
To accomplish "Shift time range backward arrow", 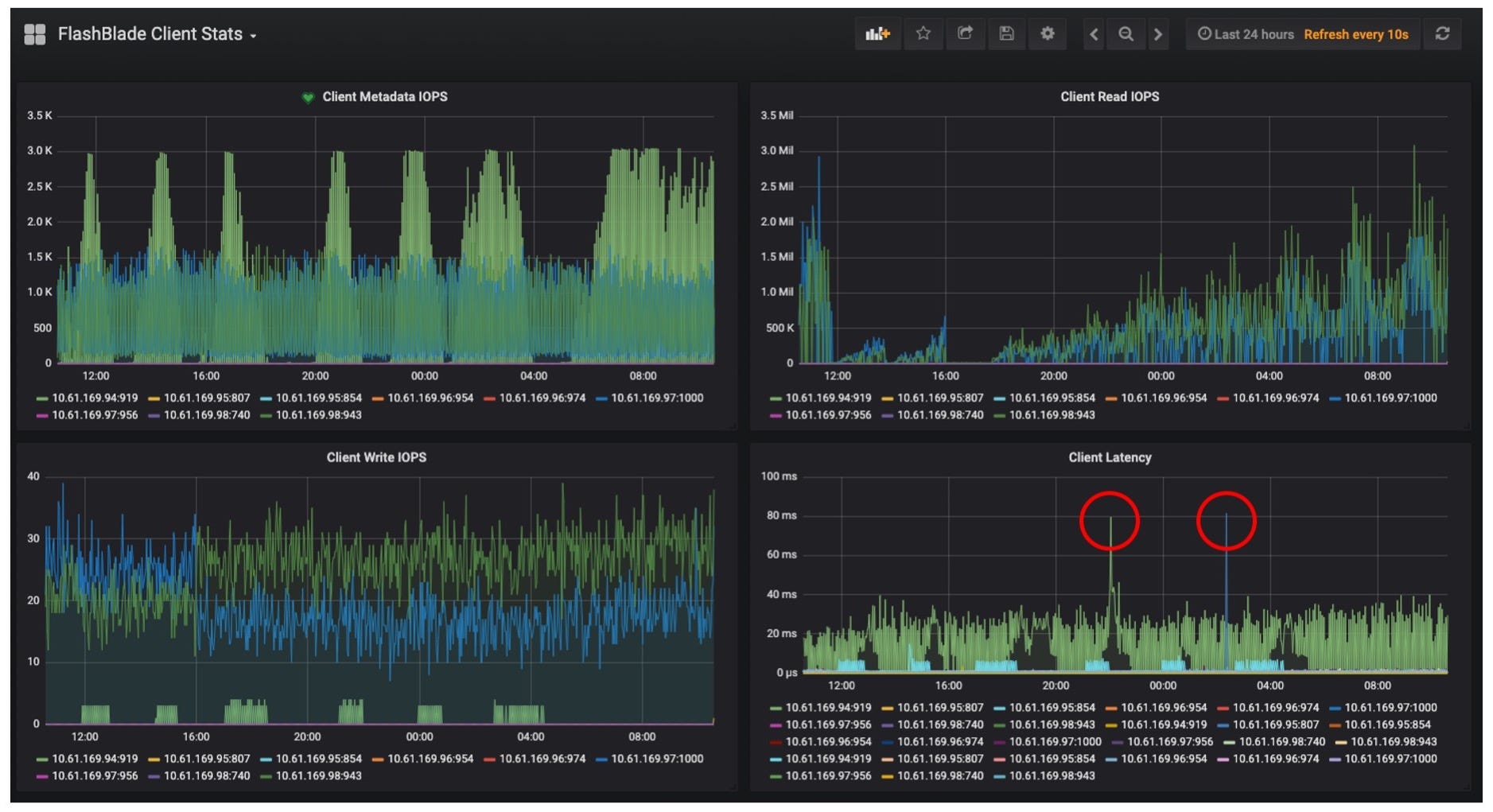I will (1094, 34).
